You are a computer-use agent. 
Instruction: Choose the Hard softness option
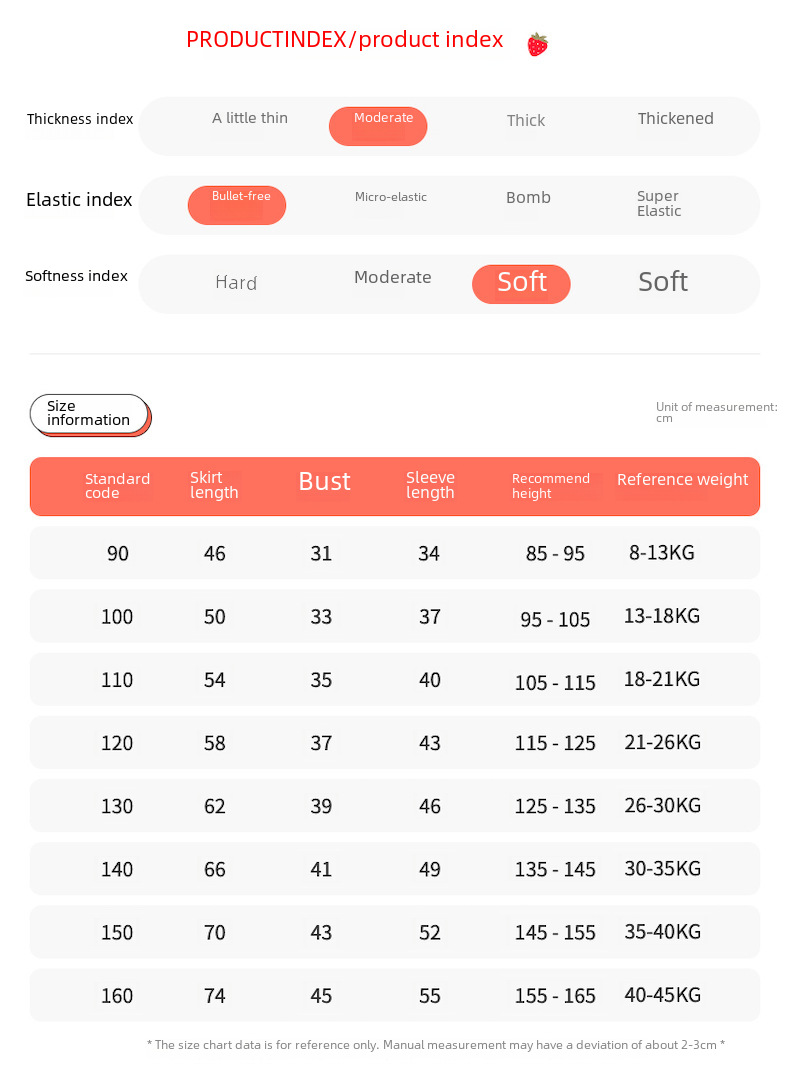click(x=236, y=283)
